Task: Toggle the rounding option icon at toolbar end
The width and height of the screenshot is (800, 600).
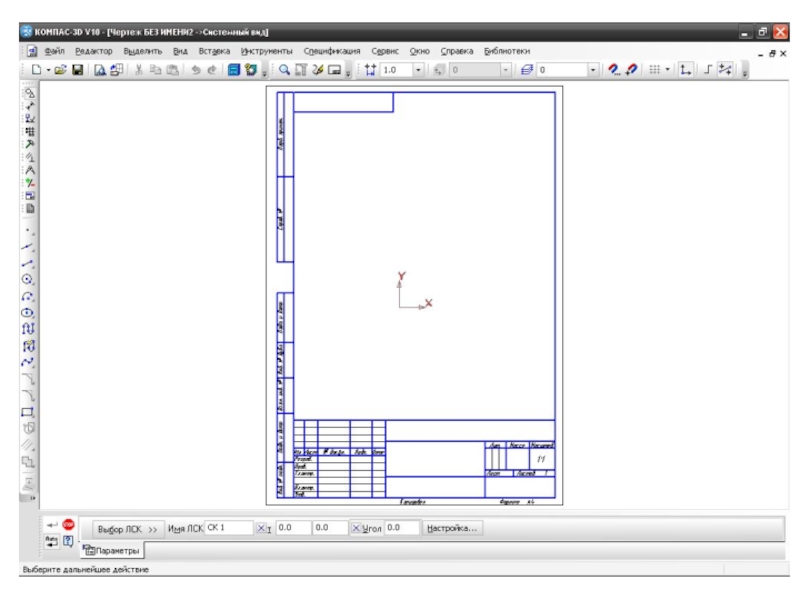Action: pos(725,69)
